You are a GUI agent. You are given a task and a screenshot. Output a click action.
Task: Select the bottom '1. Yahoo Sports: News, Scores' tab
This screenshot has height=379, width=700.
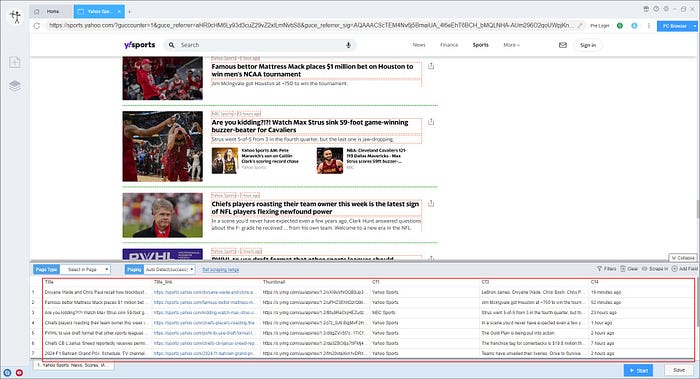(74, 365)
